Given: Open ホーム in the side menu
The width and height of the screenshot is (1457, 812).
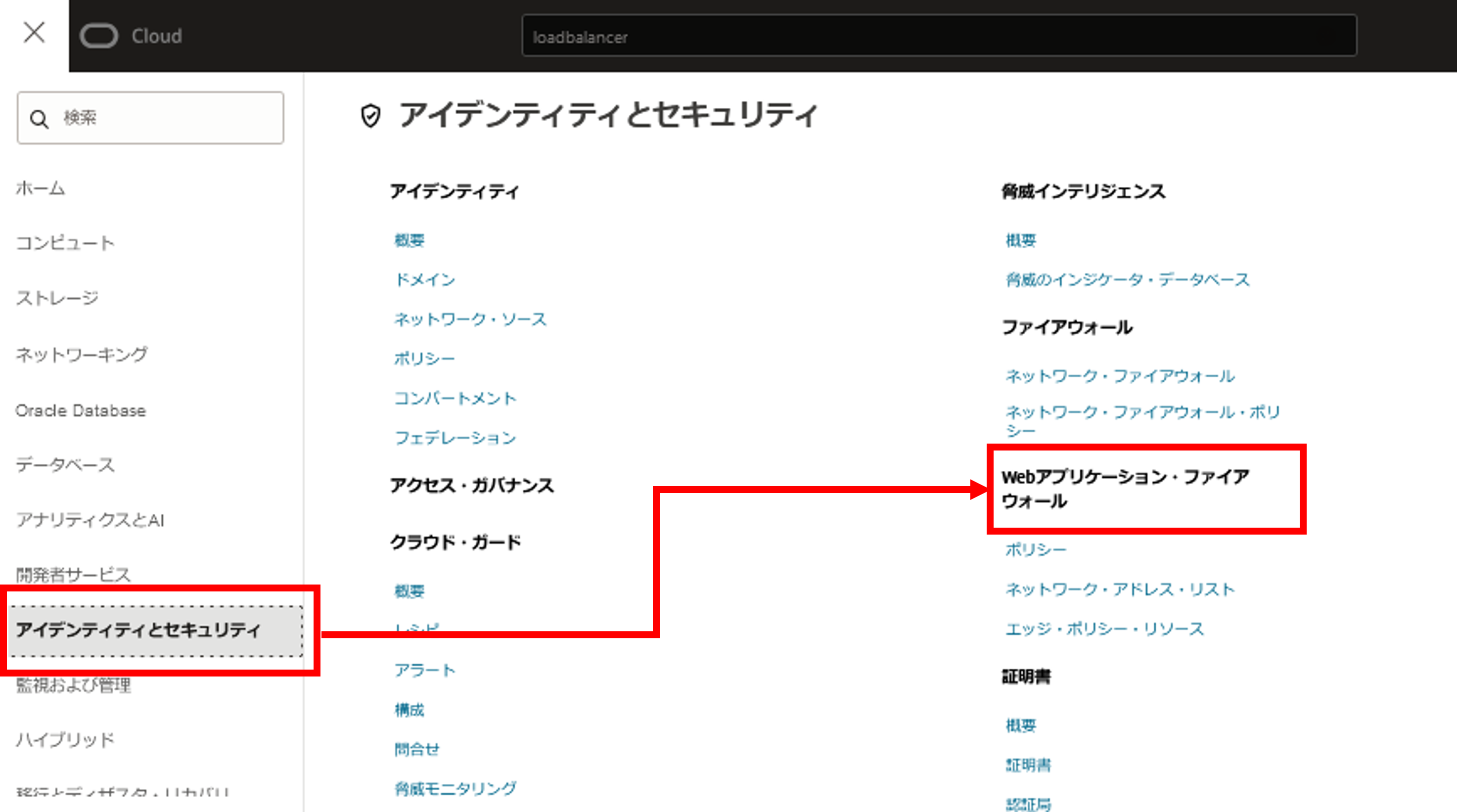Looking at the screenshot, I should [x=40, y=188].
